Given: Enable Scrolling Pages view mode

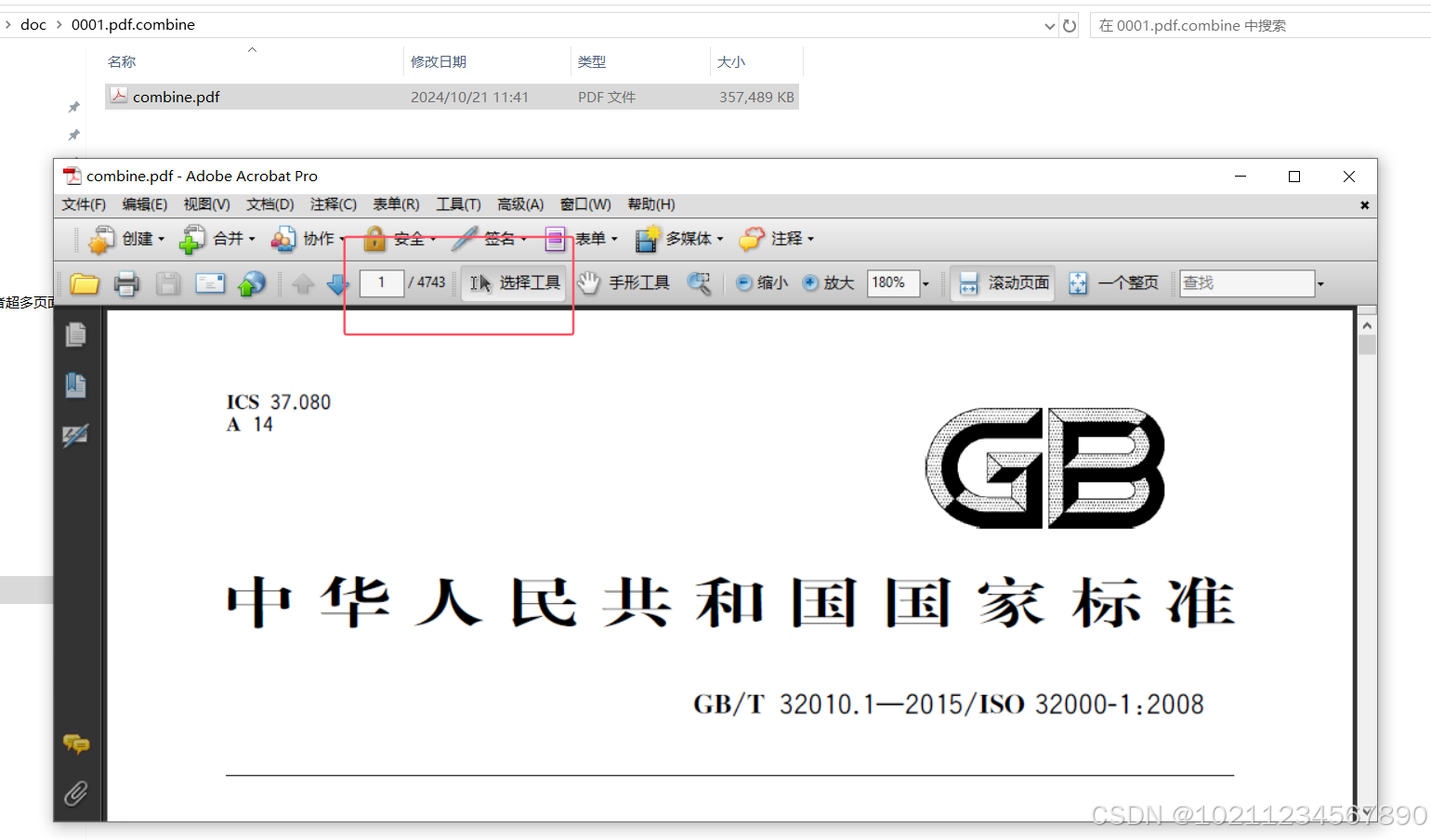Looking at the screenshot, I should tap(1004, 282).
